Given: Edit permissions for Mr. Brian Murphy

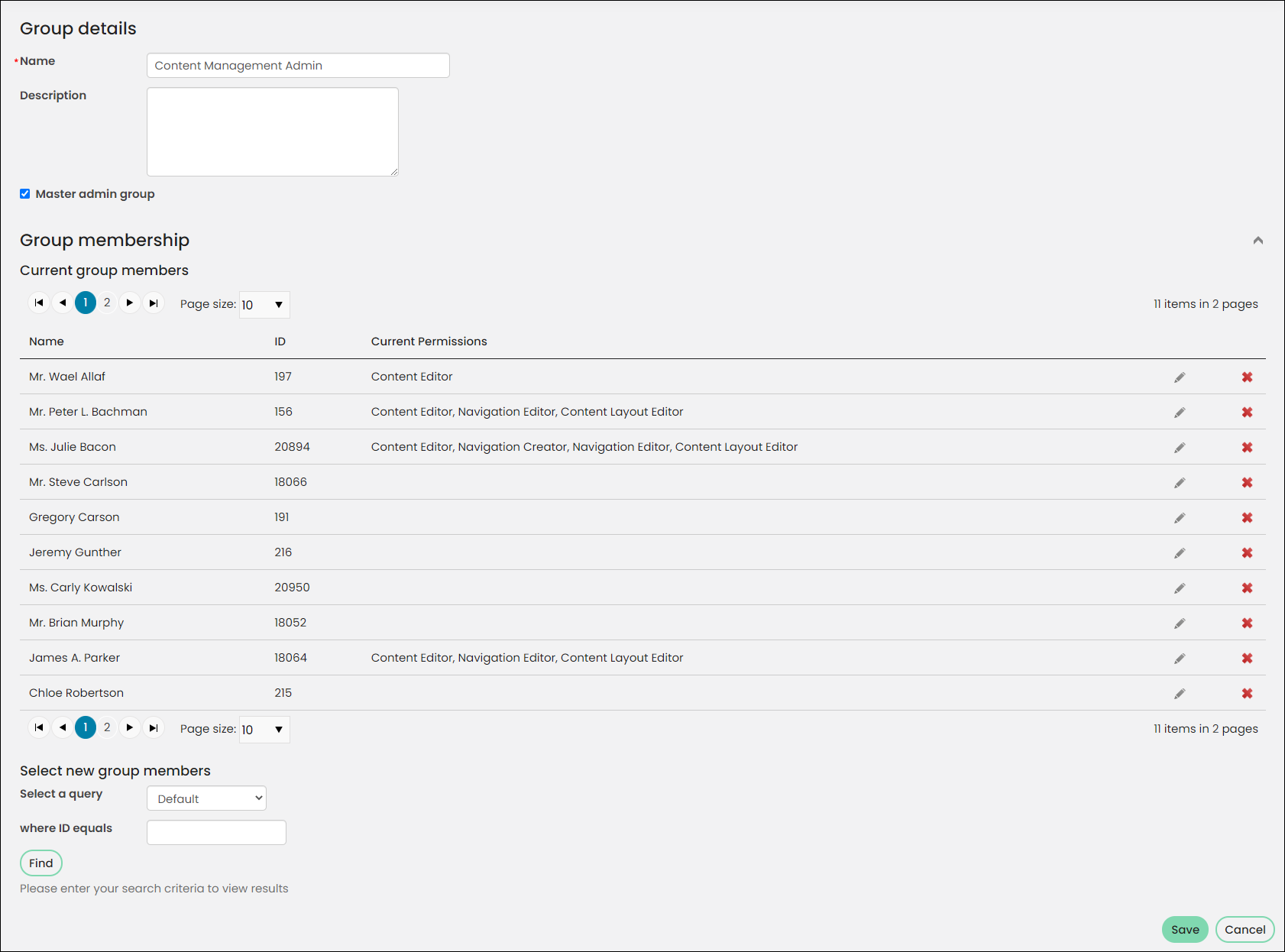Looking at the screenshot, I should (1180, 623).
